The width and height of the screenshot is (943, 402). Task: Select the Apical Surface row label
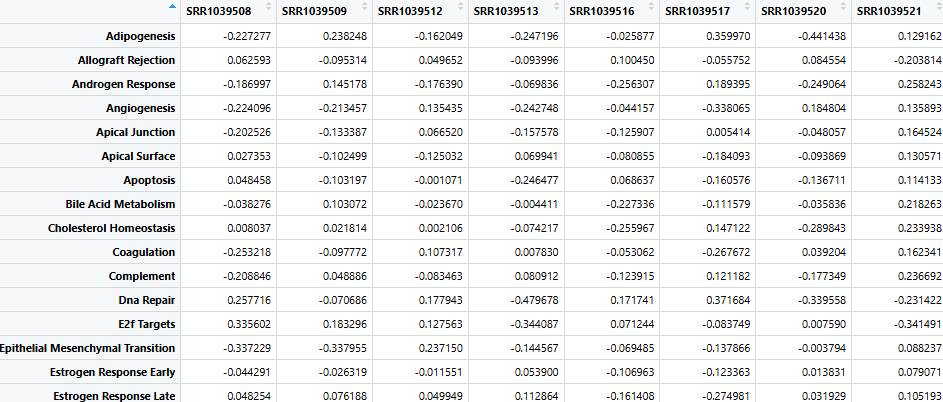pos(138,156)
